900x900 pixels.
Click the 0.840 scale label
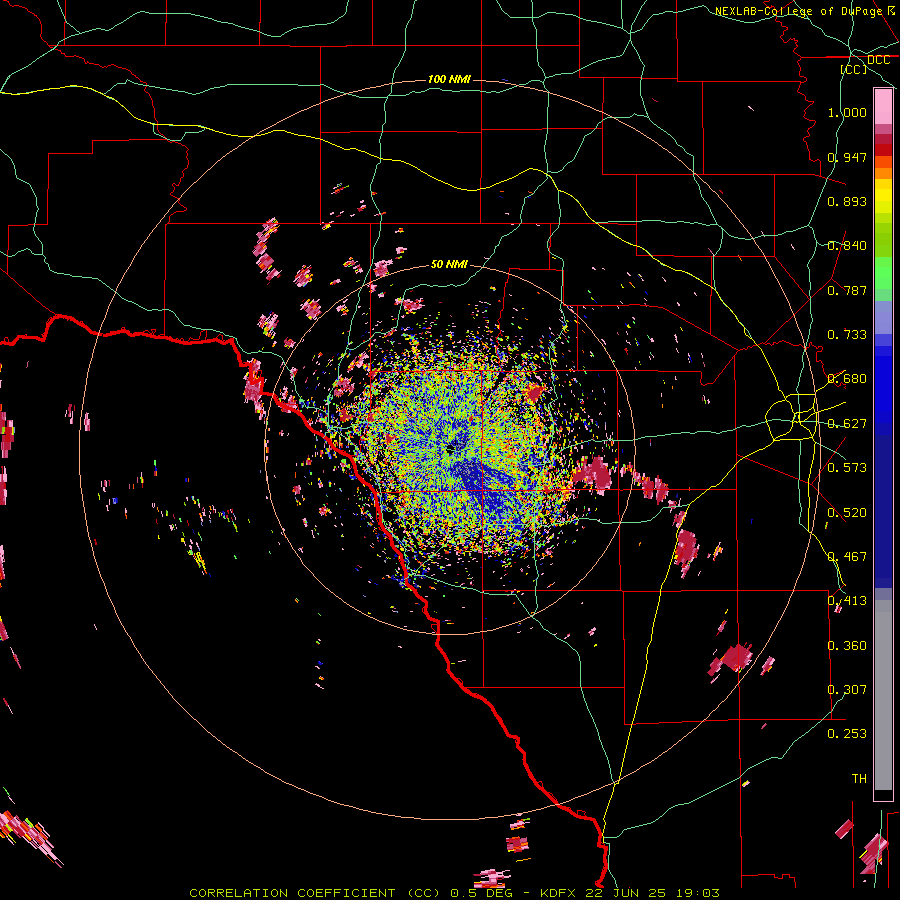point(847,246)
